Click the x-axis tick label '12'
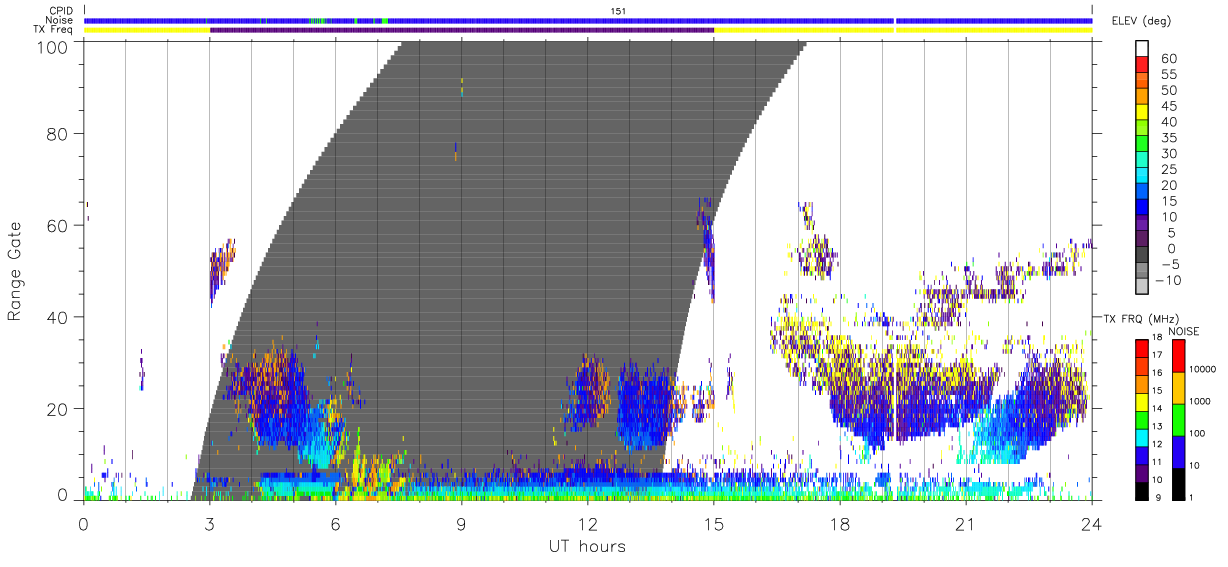This screenshot has height=567, width=1228. tap(588, 523)
